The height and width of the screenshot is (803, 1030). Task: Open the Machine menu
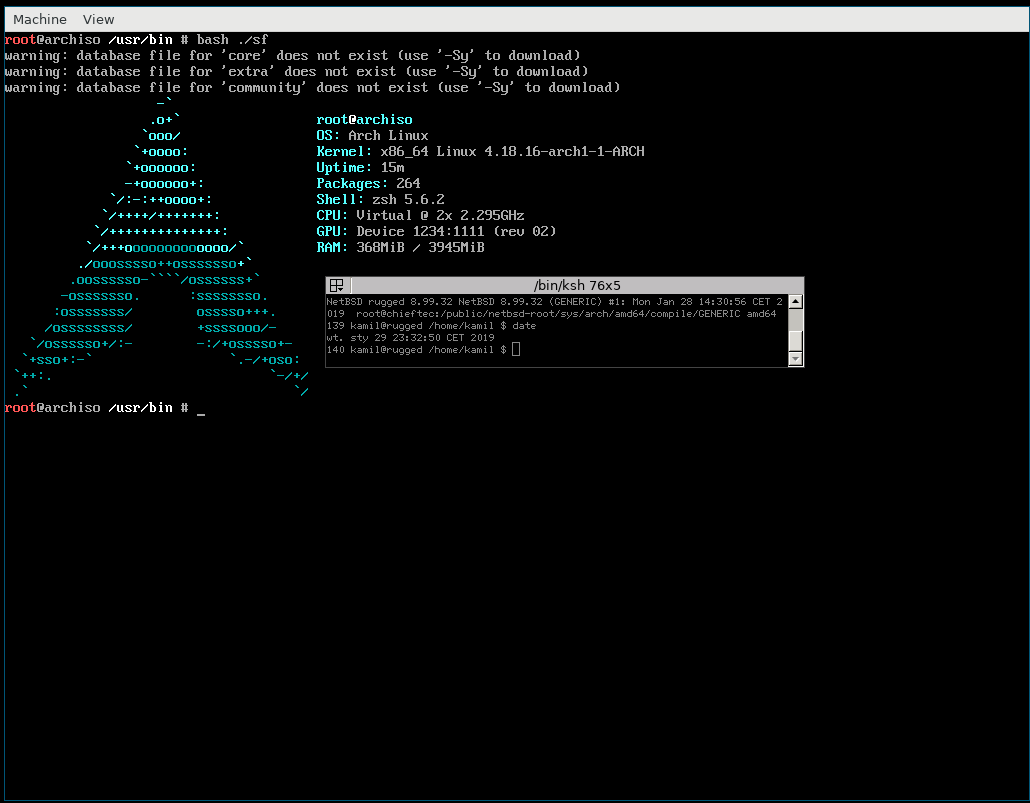pos(39,20)
